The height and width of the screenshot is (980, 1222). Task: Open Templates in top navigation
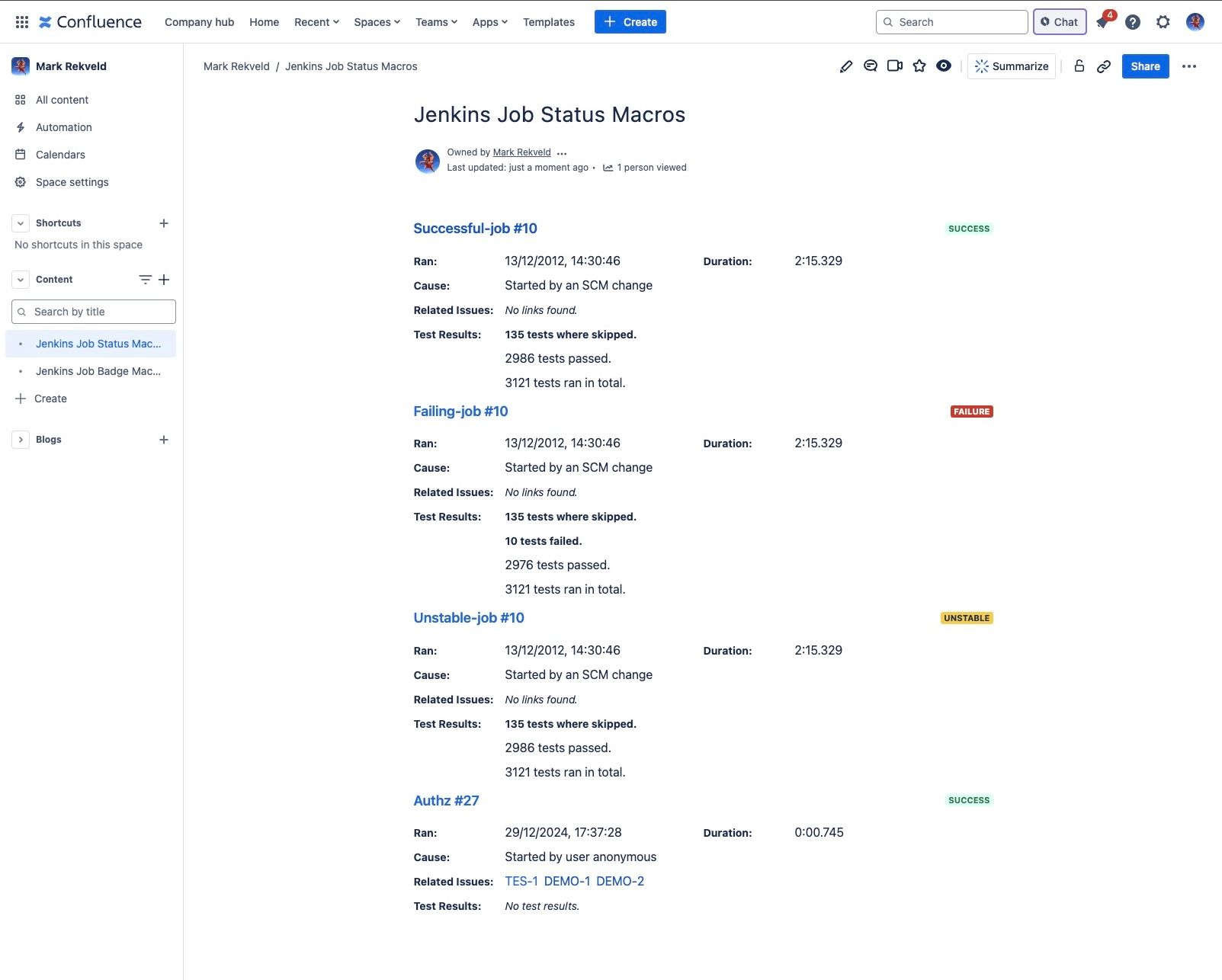click(549, 22)
